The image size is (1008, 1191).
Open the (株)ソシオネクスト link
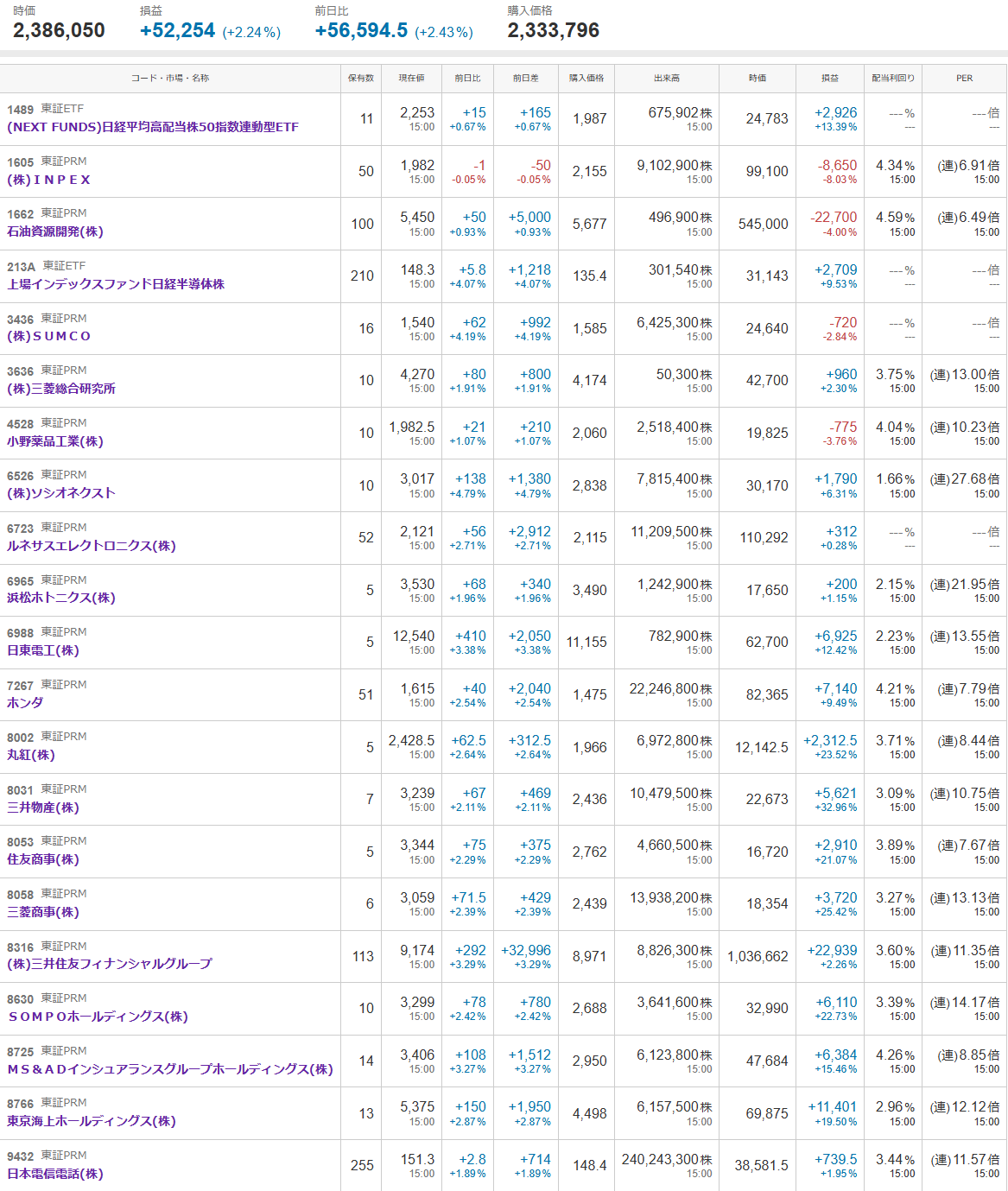click(61, 493)
